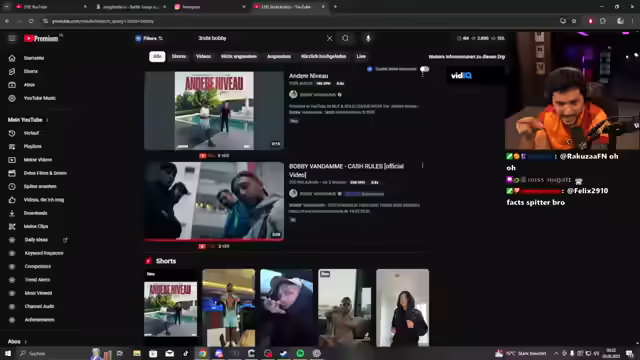This screenshot has width=640, height=360.
Task: Open vidIQ Trend Alerts
Action: 37,280
